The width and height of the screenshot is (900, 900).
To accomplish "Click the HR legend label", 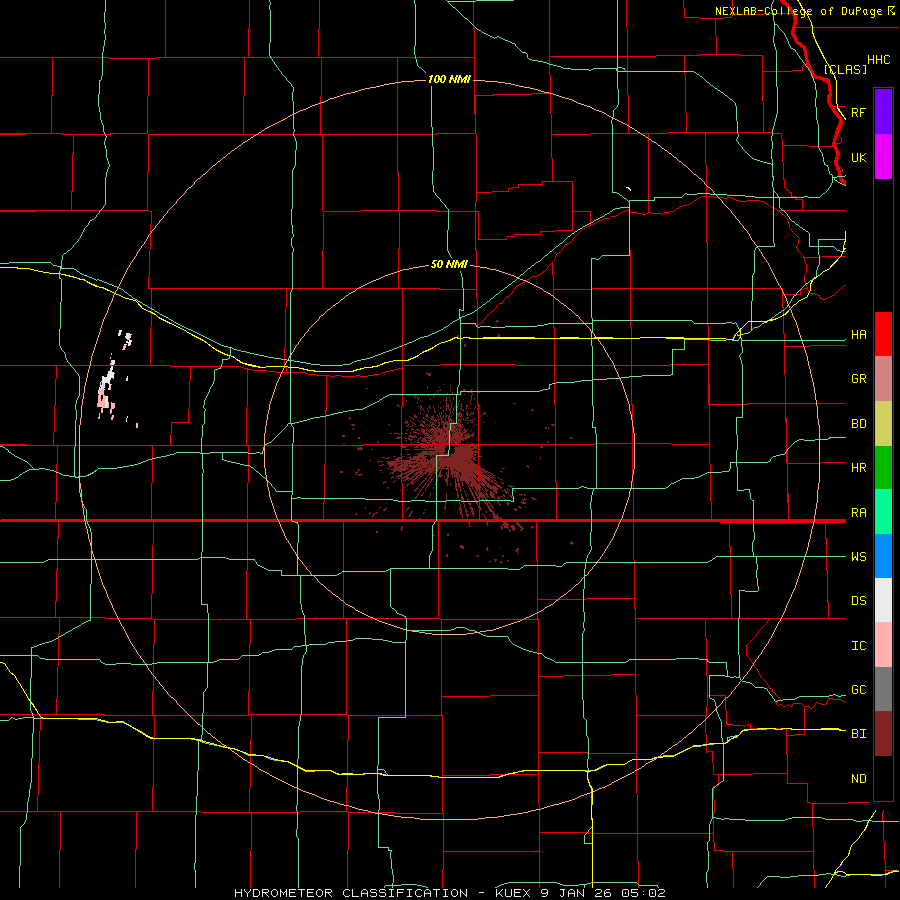I will click(858, 468).
